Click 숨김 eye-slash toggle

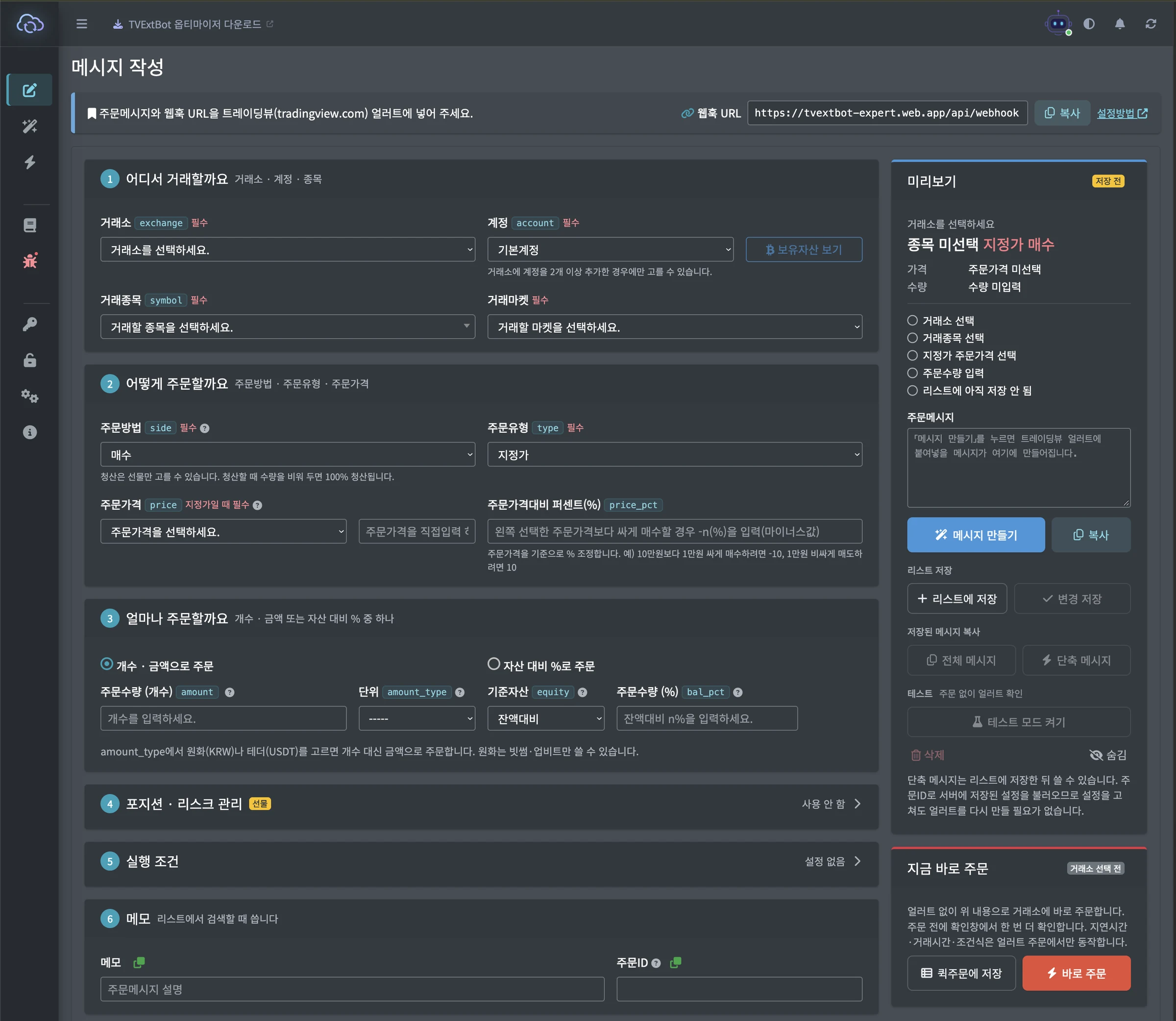1108,755
